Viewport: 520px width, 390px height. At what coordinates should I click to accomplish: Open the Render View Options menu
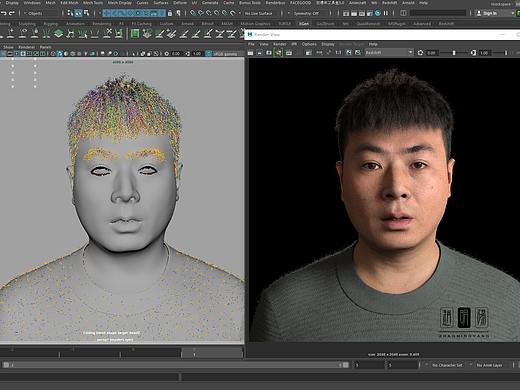tap(309, 44)
